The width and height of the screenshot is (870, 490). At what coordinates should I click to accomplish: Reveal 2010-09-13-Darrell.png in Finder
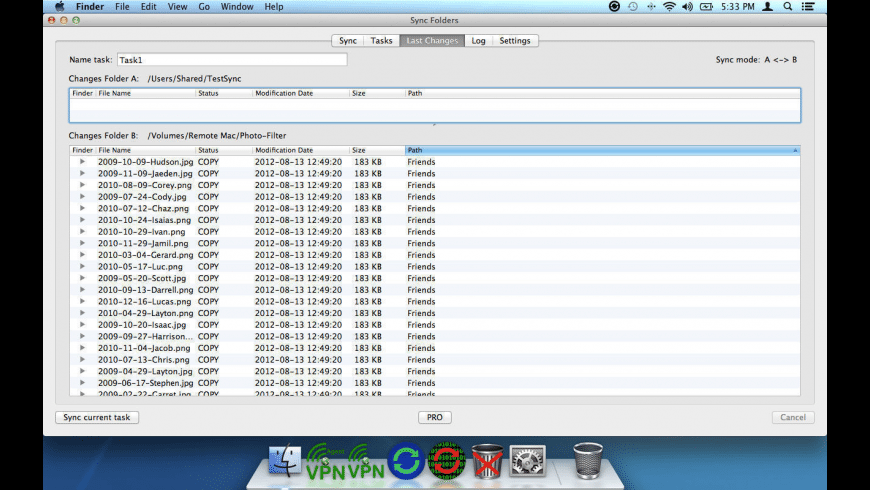(x=82, y=290)
